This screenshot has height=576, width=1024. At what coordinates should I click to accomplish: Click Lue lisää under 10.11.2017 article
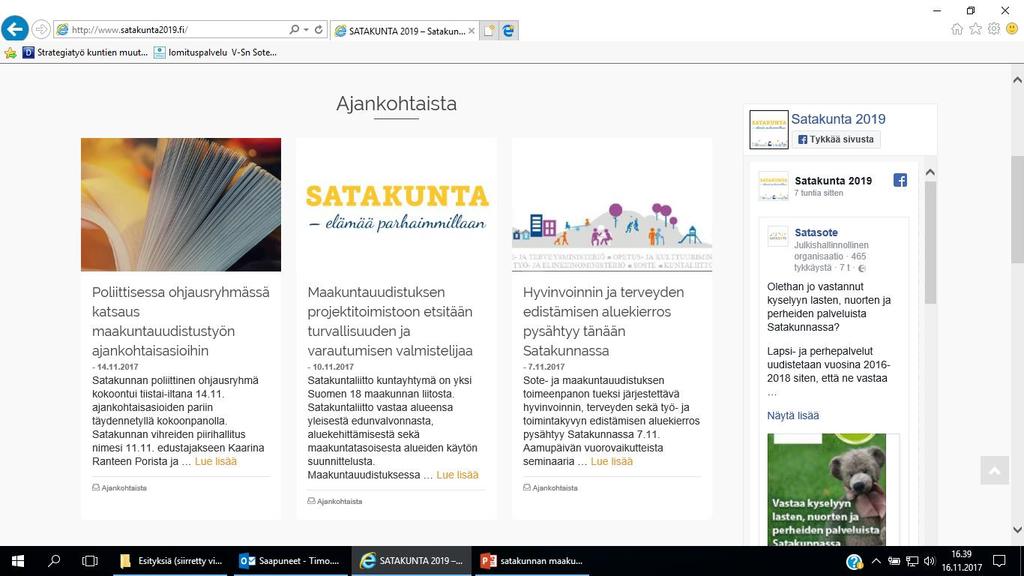tap(457, 475)
